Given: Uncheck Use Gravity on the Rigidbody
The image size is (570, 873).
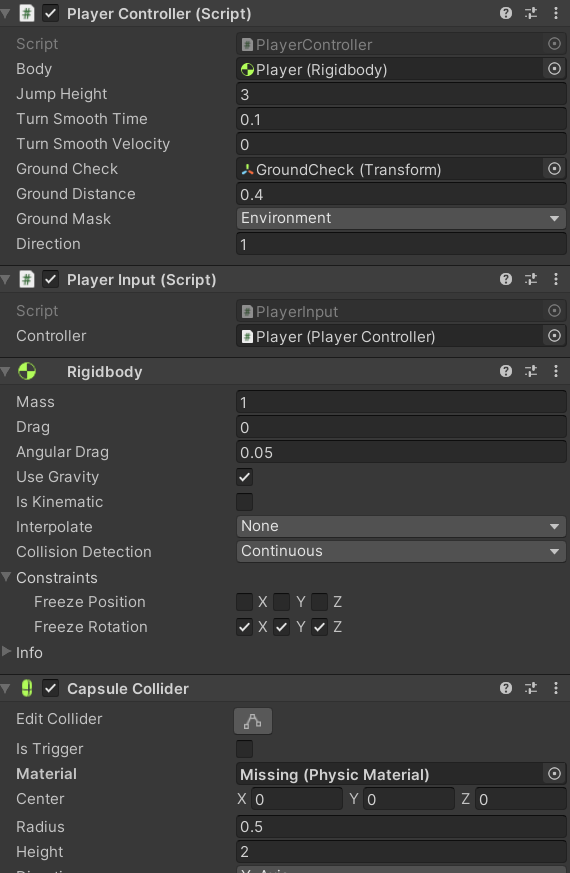Looking at the screenshot, I should coord(244,477).
